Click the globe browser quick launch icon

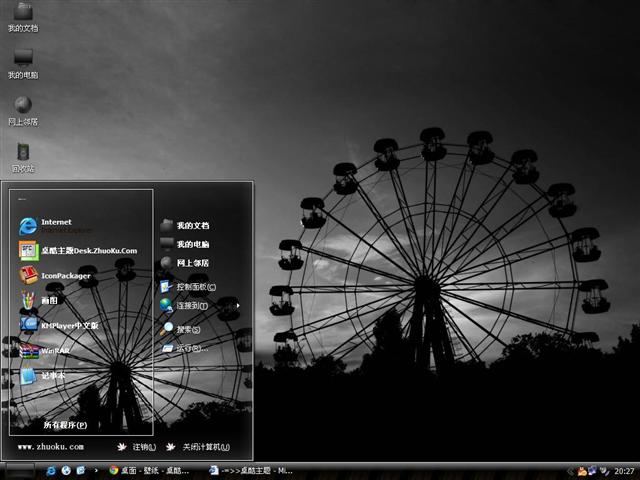[66, 471]
